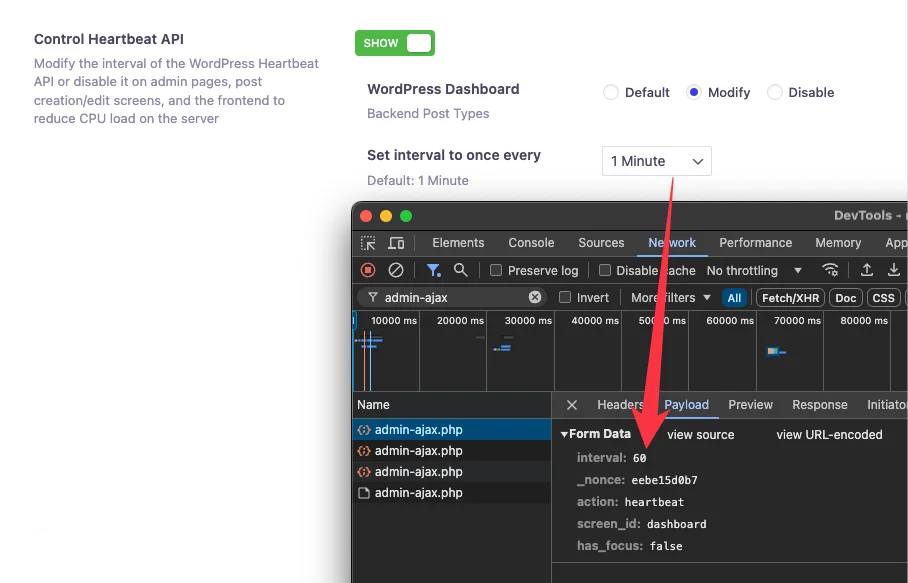This screenshot has width=908, height=583.
Task: Minimize the DevTools window with yellow button
Action: click(386, 216)
